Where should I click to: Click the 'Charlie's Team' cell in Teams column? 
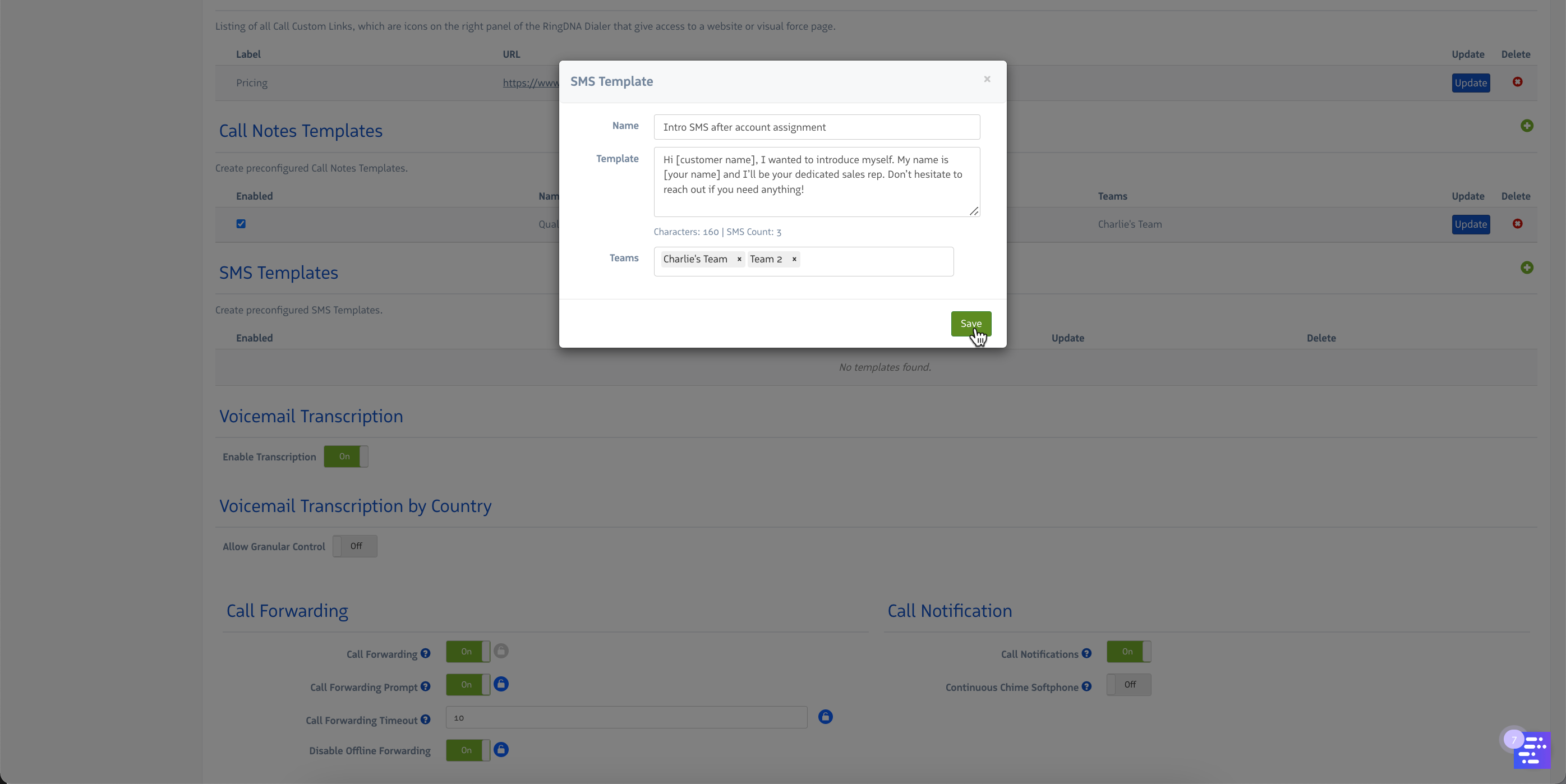coord(1130,224)
